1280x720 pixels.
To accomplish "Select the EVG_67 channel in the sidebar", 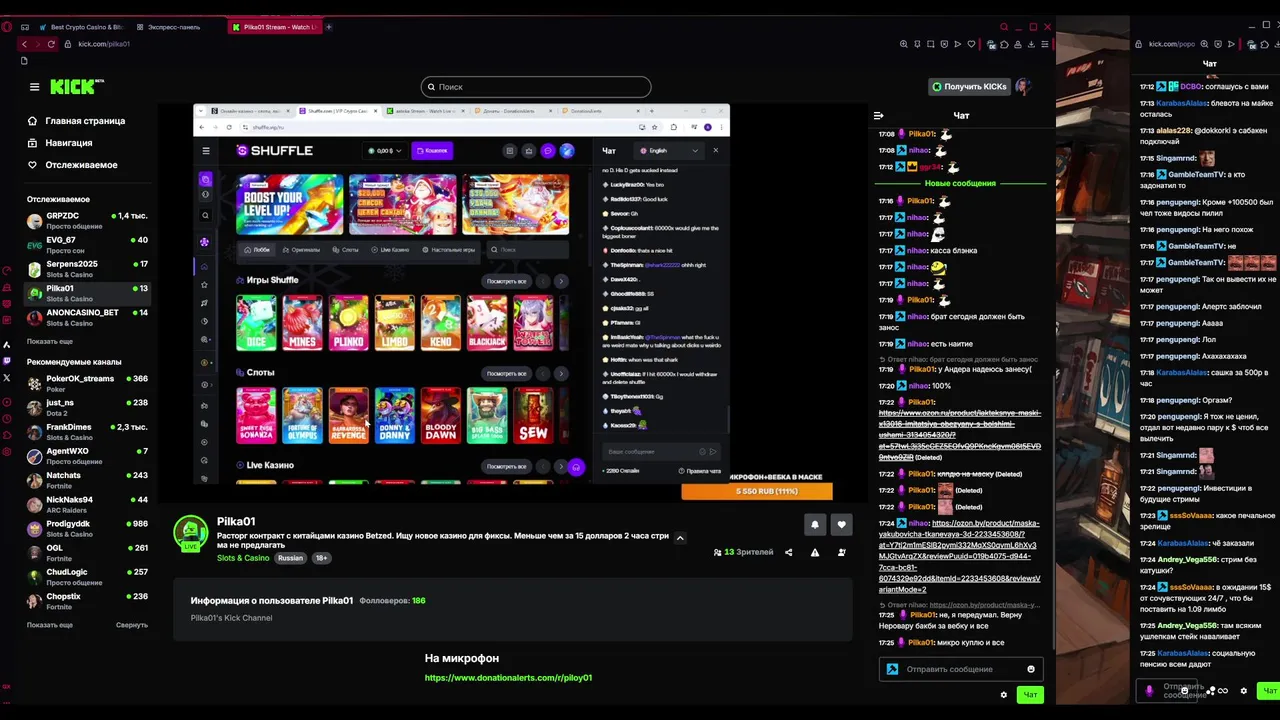I will (87, 244).
